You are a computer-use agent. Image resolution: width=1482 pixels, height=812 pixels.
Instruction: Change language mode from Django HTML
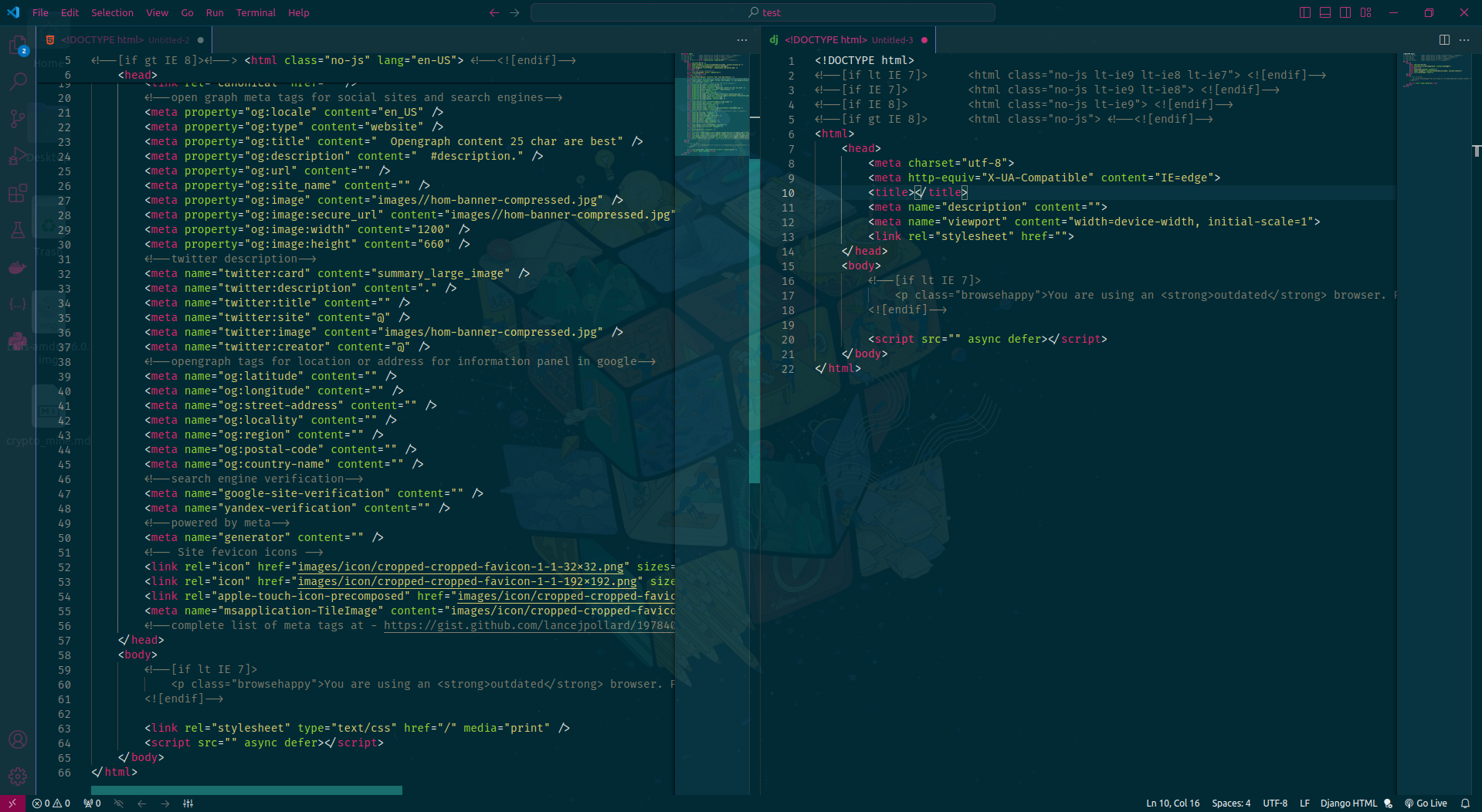(x=1348, y=804)
